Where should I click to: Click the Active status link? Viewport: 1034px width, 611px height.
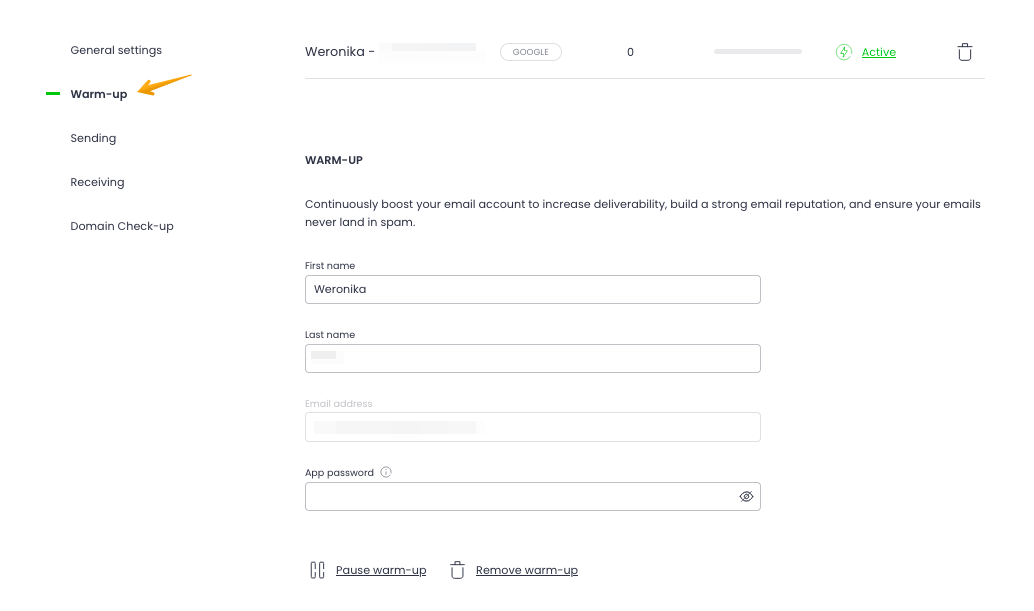tap(879, 52)
